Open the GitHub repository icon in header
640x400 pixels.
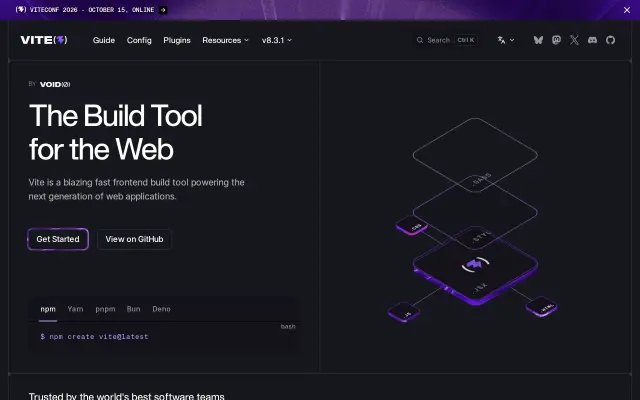pyautogui.click(x=610, y=40)
